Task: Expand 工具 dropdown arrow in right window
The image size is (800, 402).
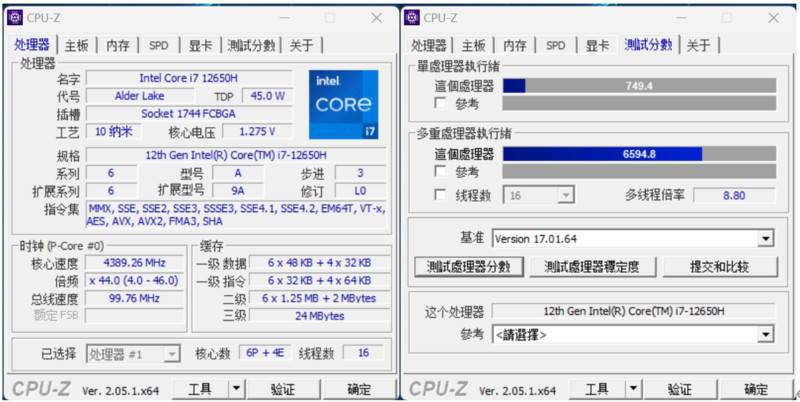Action: (632, 389)
